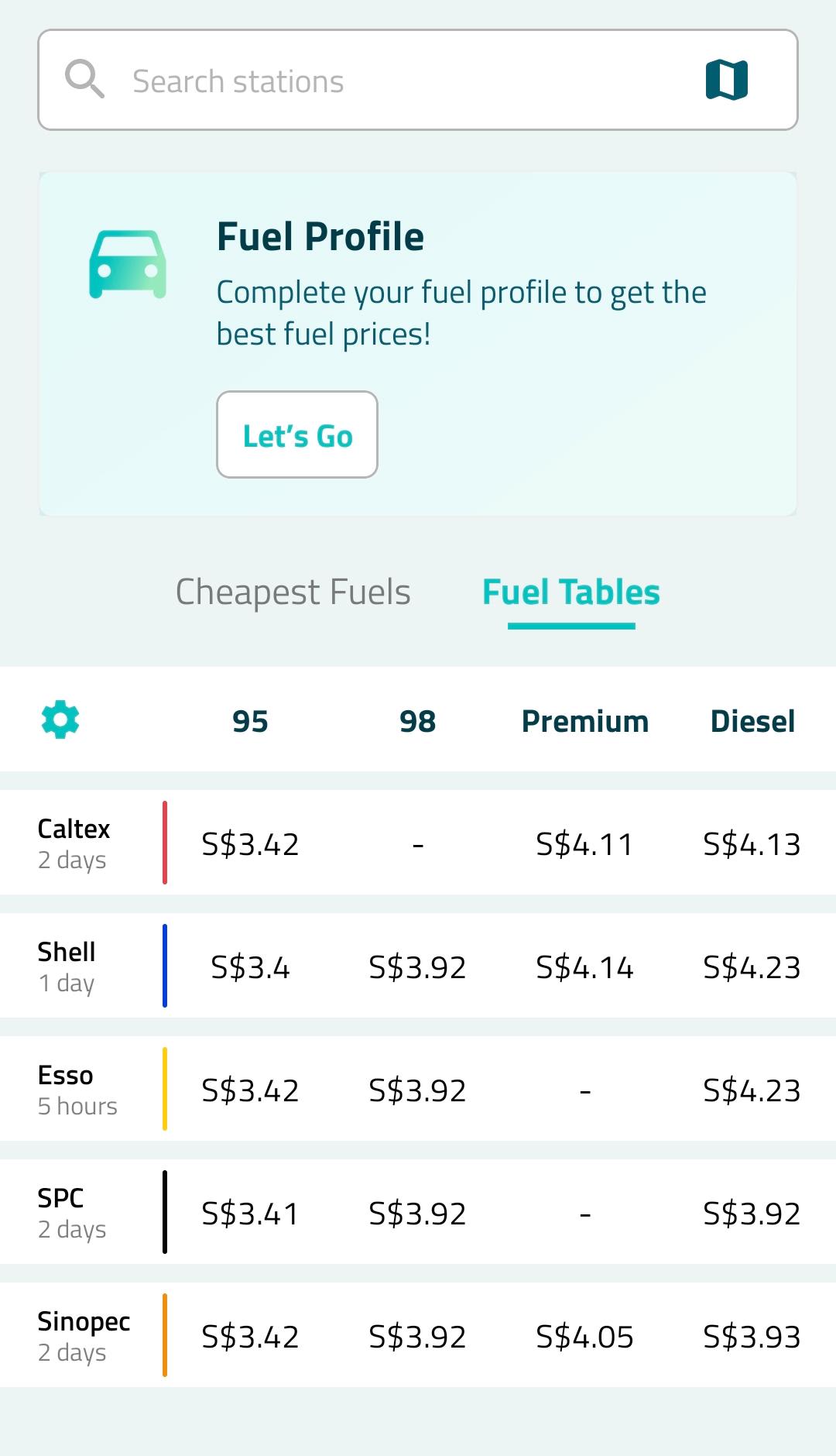Screen dimensions: 836x1456
Task: Select the 95 column header
Action: [250, 721]
